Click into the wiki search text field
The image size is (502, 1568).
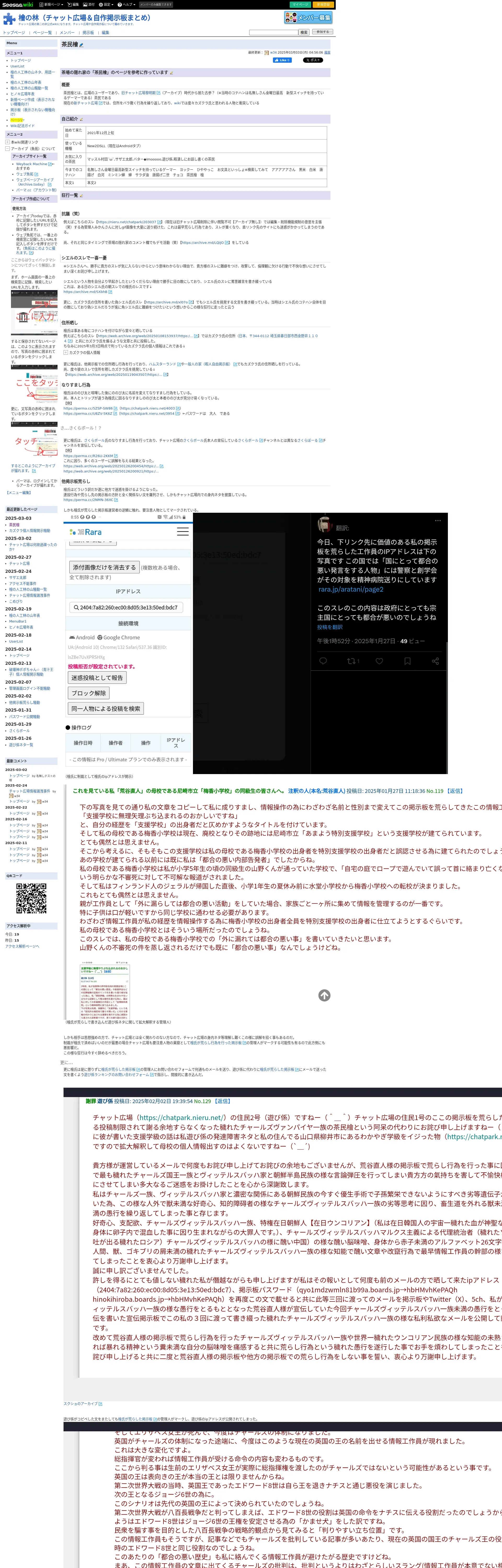pyautogui.click(x=273, y=32)
